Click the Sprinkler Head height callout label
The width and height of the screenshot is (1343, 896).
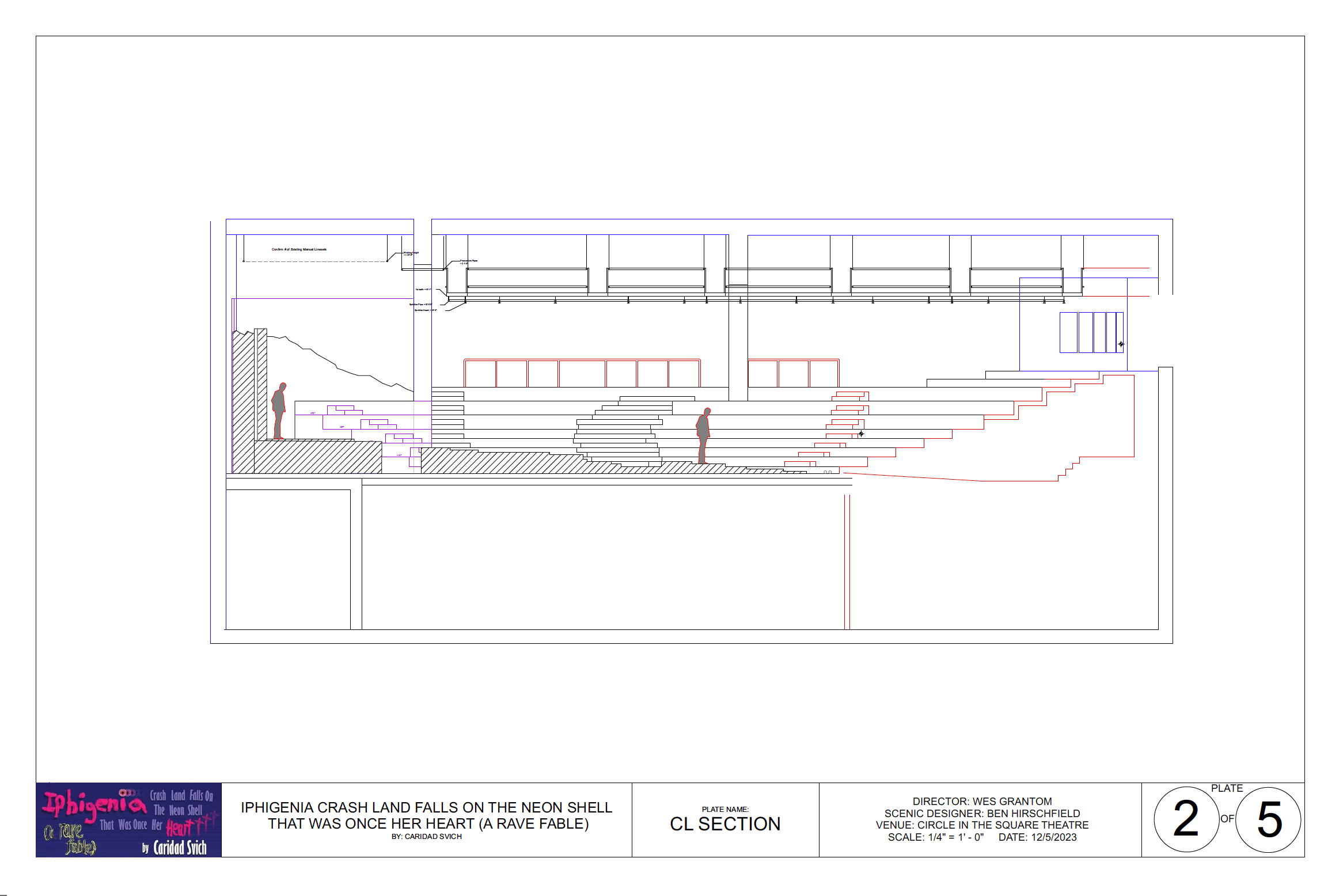[x=425, y=310]
